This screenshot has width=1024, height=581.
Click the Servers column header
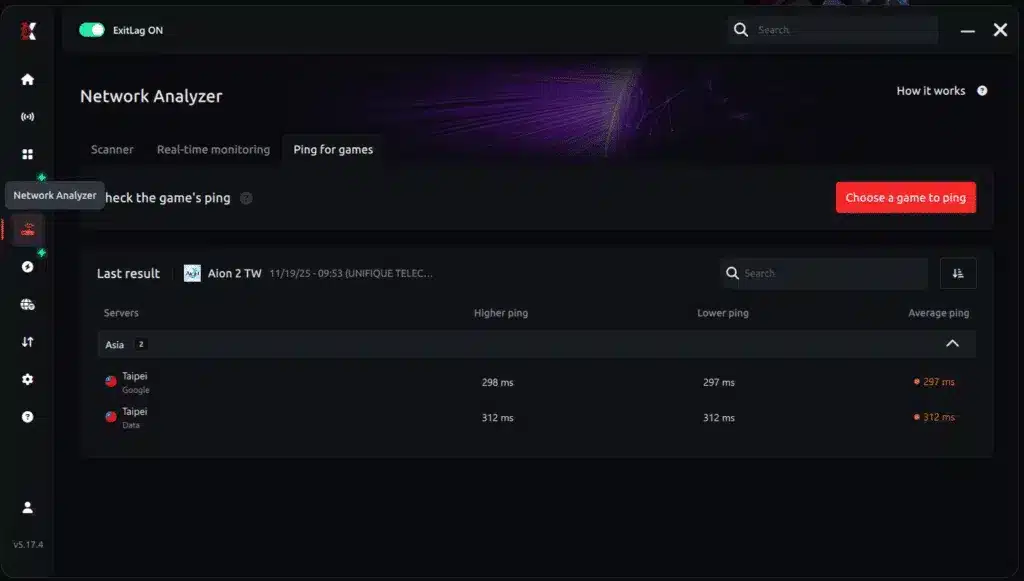pos(121,313)
